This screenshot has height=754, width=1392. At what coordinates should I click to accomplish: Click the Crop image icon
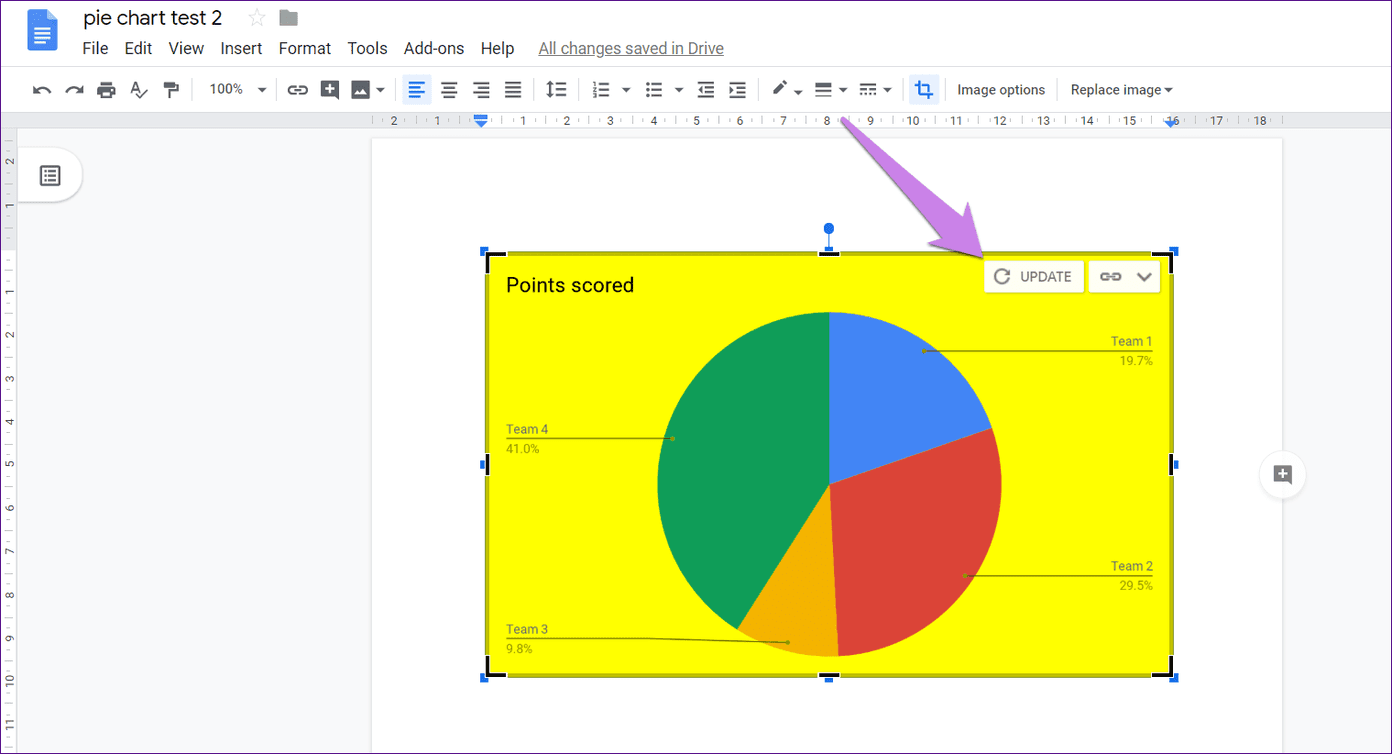924,90
